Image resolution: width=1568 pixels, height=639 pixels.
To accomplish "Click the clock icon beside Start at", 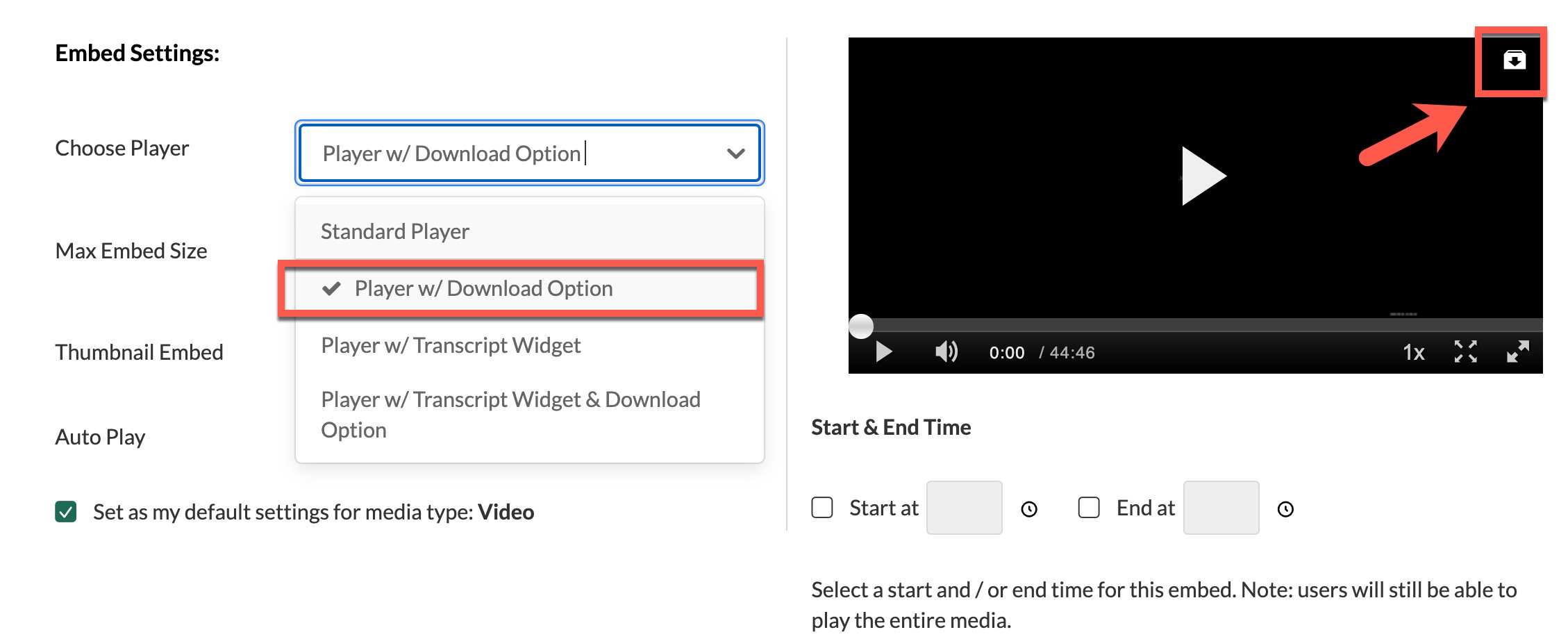I will (1029, 510).
